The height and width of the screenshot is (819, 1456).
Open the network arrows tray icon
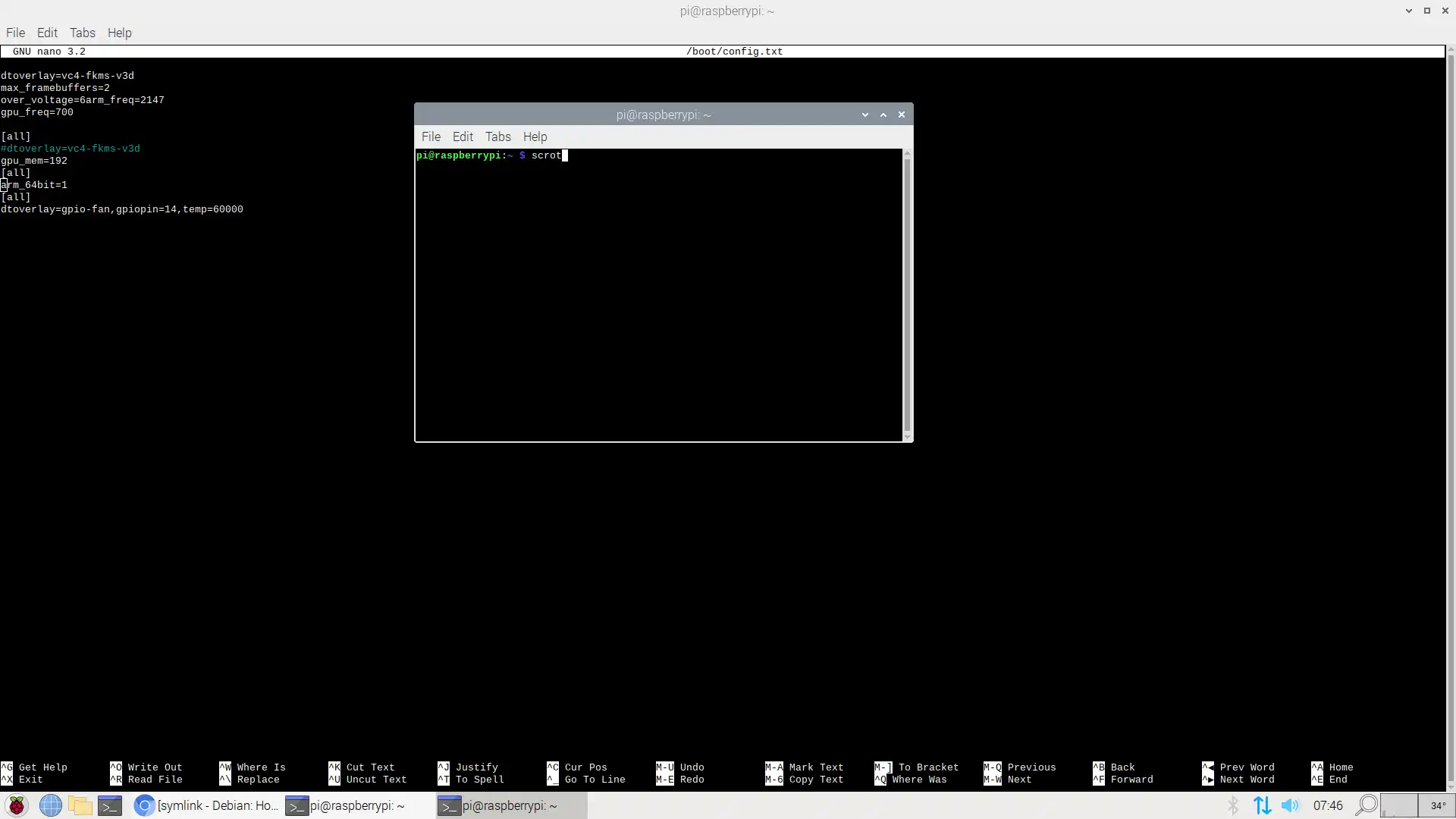pyautogui.click(x=1262, y=805)
